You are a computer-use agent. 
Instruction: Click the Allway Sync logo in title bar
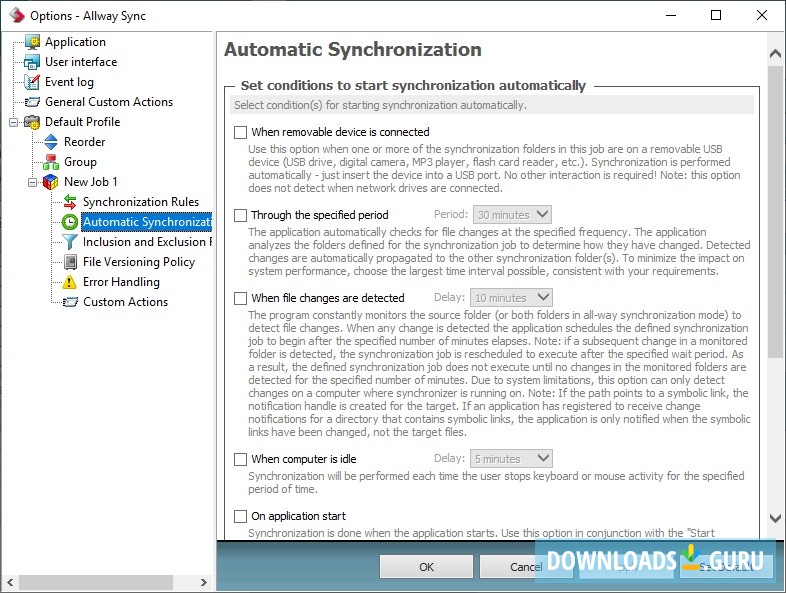pyautogui.click(x=17, y=15)
